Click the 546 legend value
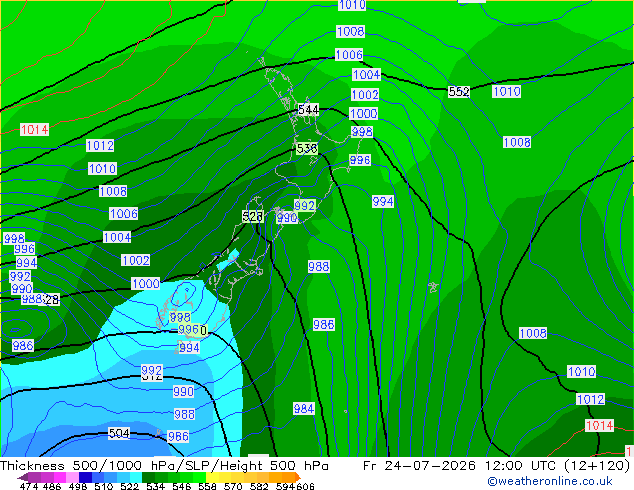The width and height of the screenshot is (634, 490). pyautogui.click(x=182, y=486)
